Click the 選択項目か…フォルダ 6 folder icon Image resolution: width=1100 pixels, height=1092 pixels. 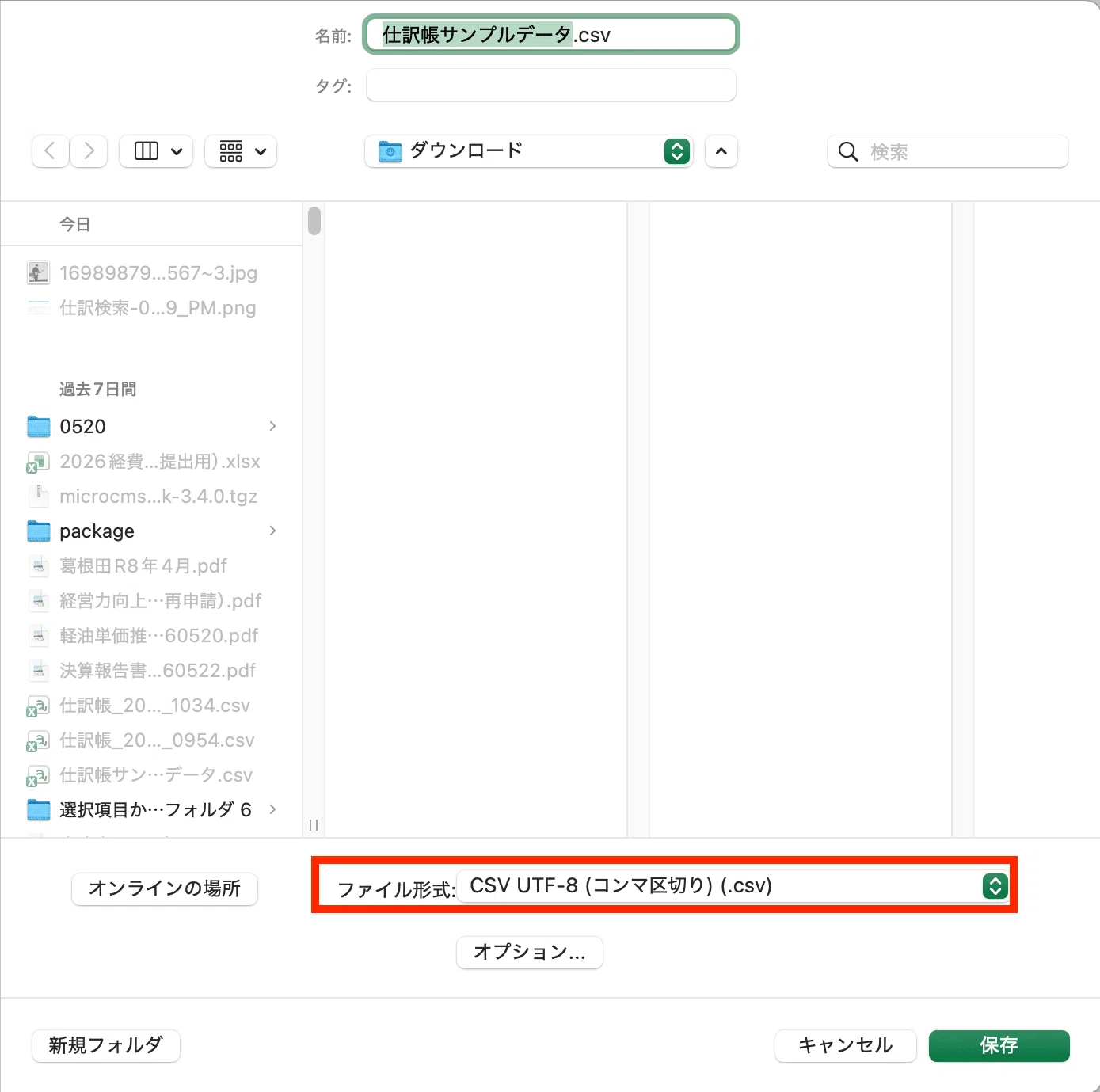point(39,810)
